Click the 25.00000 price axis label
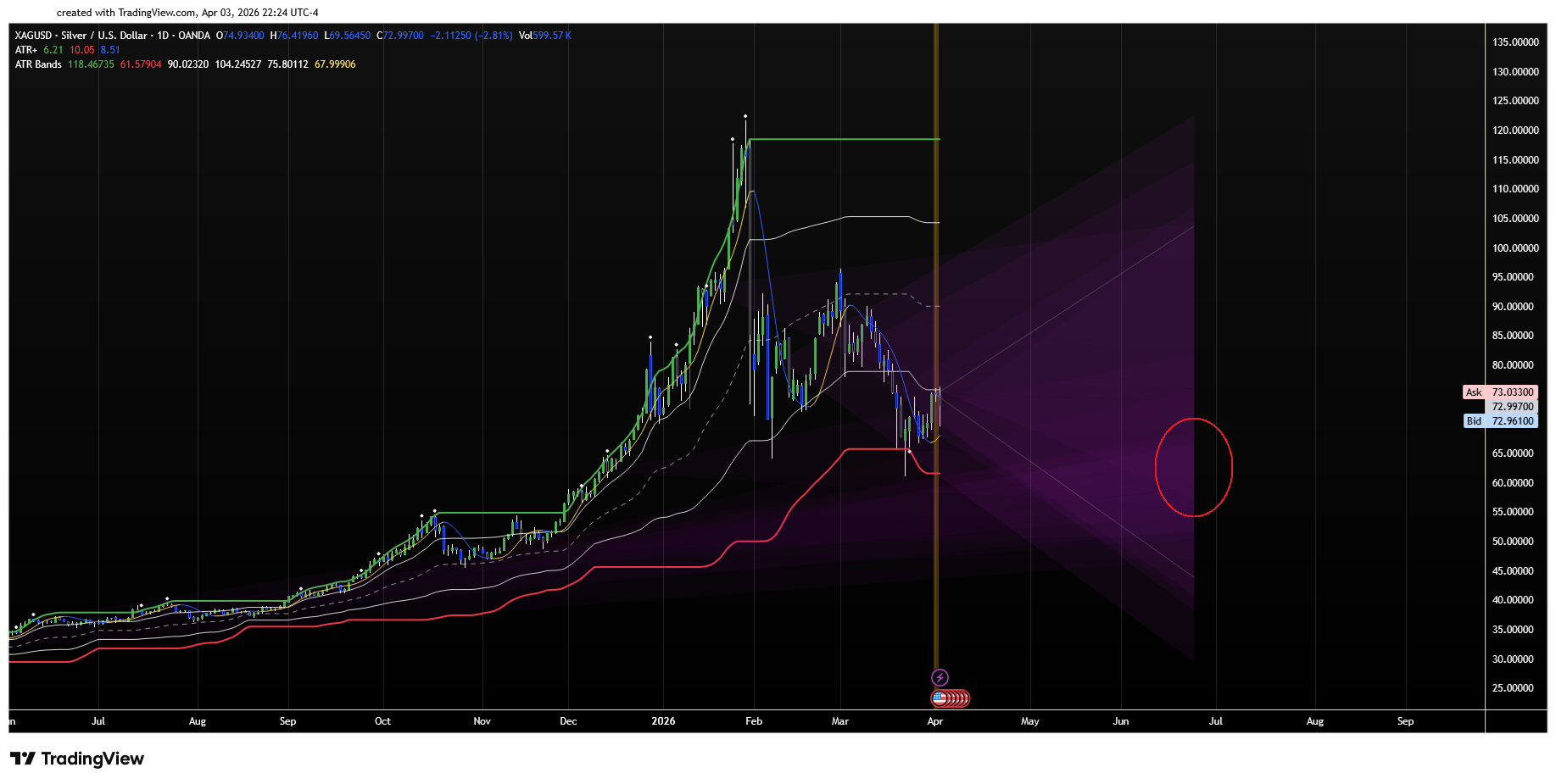Image resolution: width=1556 pixels, height=784 pixels. coord(1513,688)
